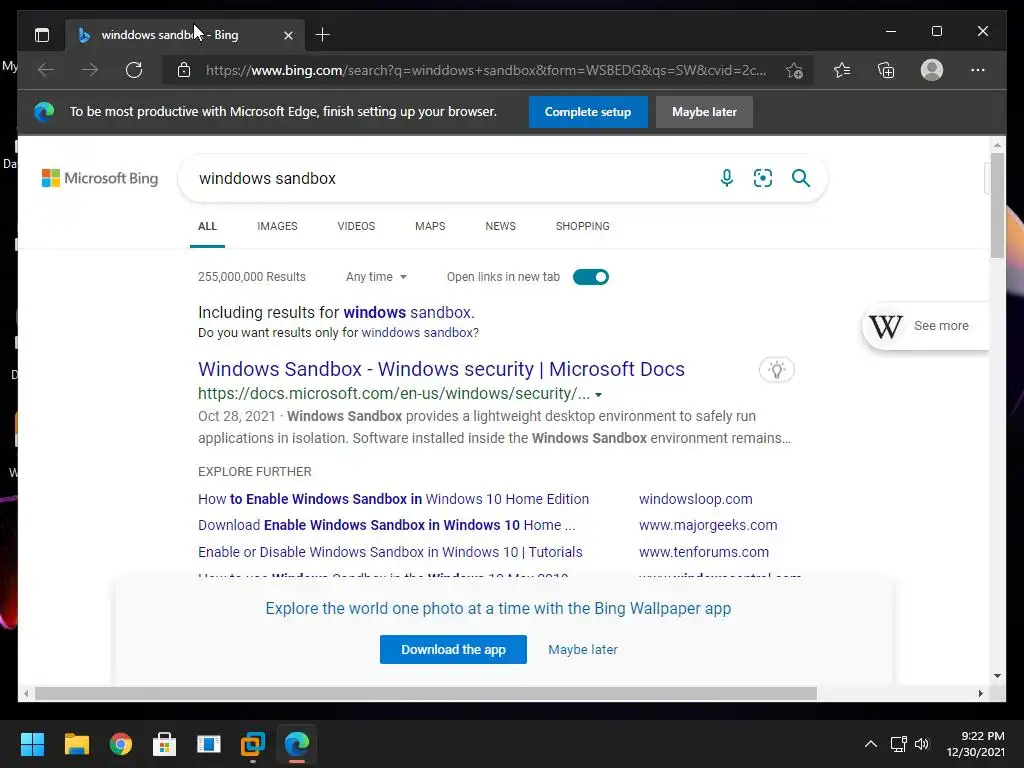Click the lightbulb insights icon
1024x768 pixels.
pyautogui.click(x=776, y=370)
